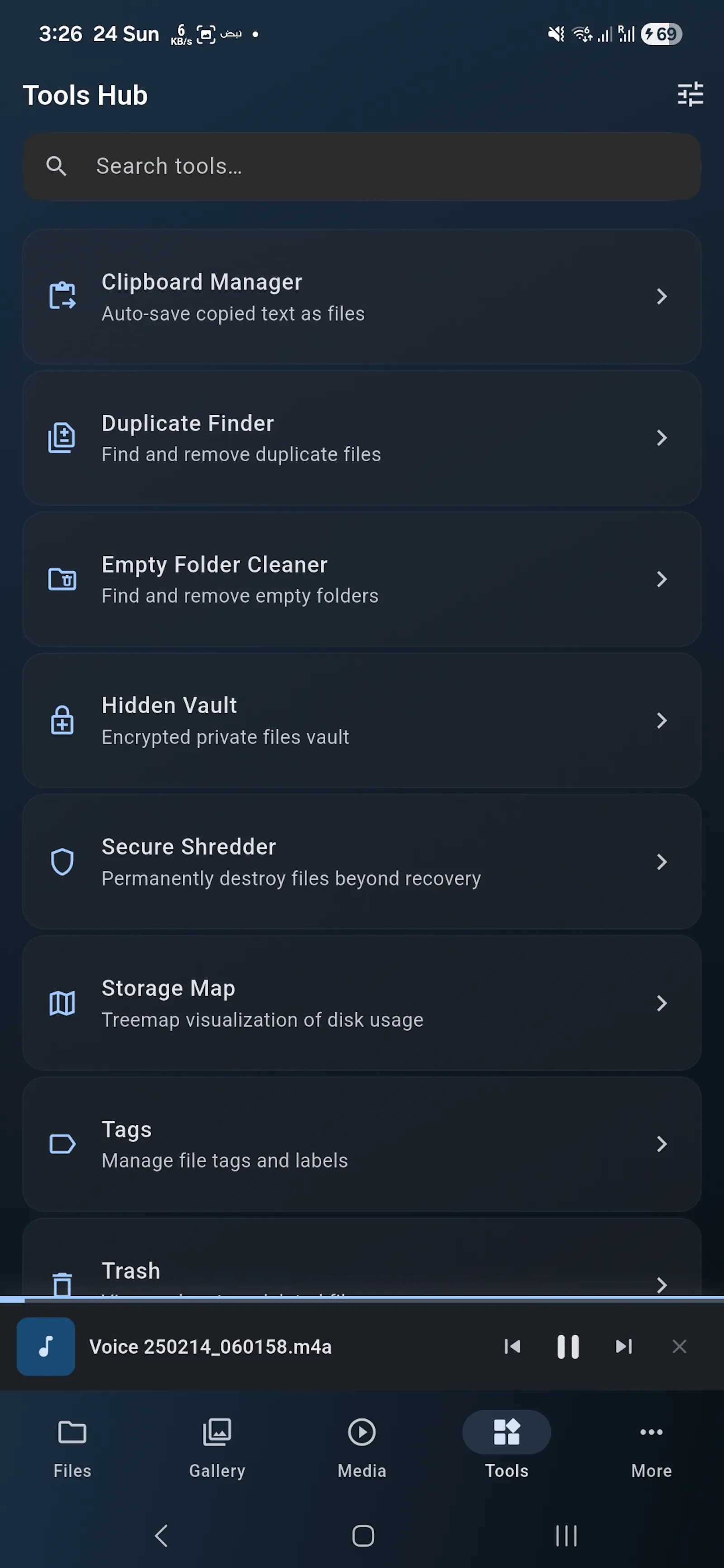The height and width of the screenshot is (1568, 724).
Task: Open Trash using its chevron arrow
Action: pos(662,1284)
